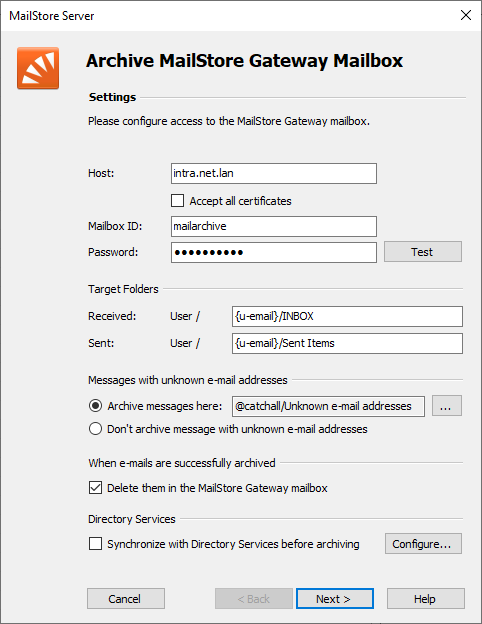This screenshot has width=482, height=624.
Task: Edit the Sent target folder field
Action: coord(347,343)
